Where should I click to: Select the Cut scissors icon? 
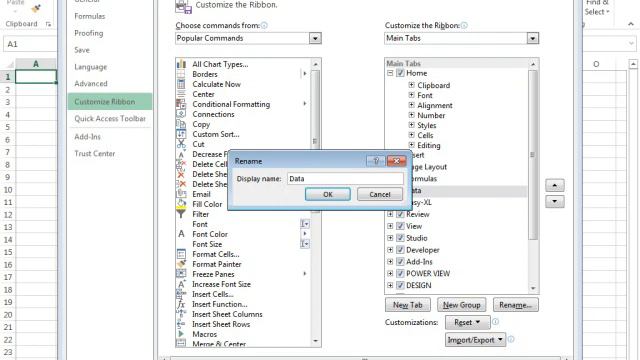[x=181, y=144]
